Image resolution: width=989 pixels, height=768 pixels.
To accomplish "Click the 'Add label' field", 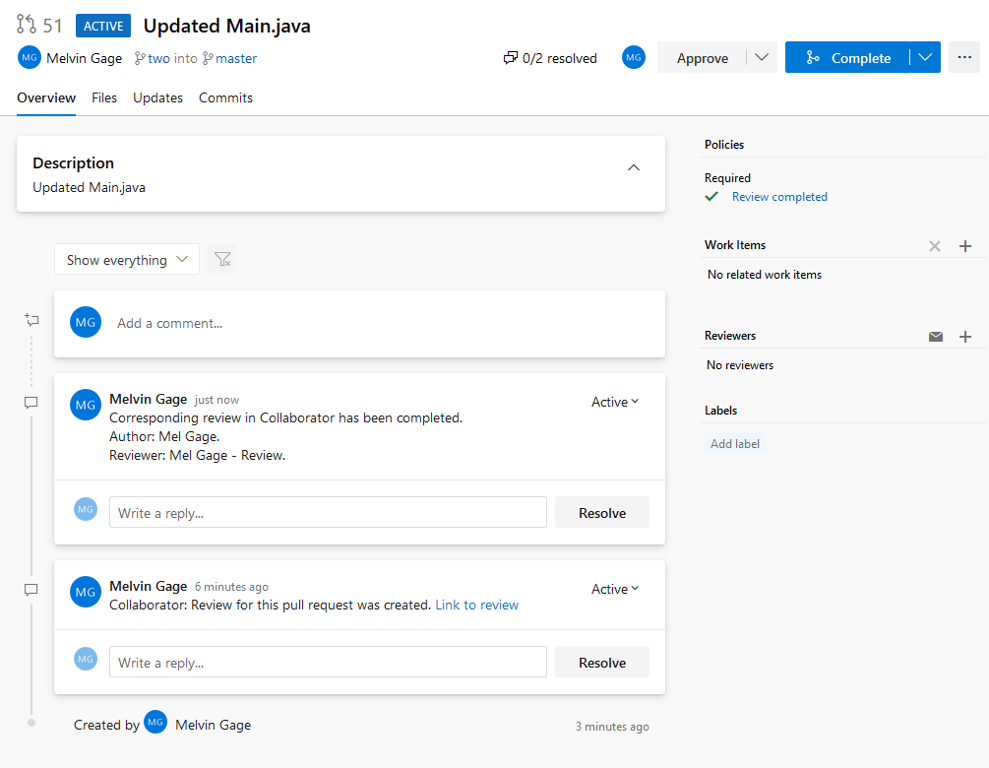I will pyautogui.click(x=735, y=444).
